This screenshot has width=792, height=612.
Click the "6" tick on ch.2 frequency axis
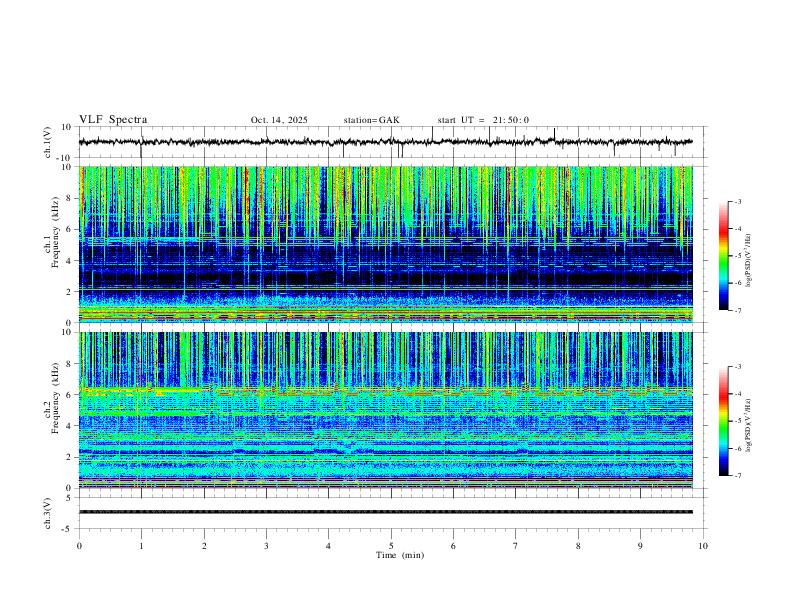coord(70,395)
